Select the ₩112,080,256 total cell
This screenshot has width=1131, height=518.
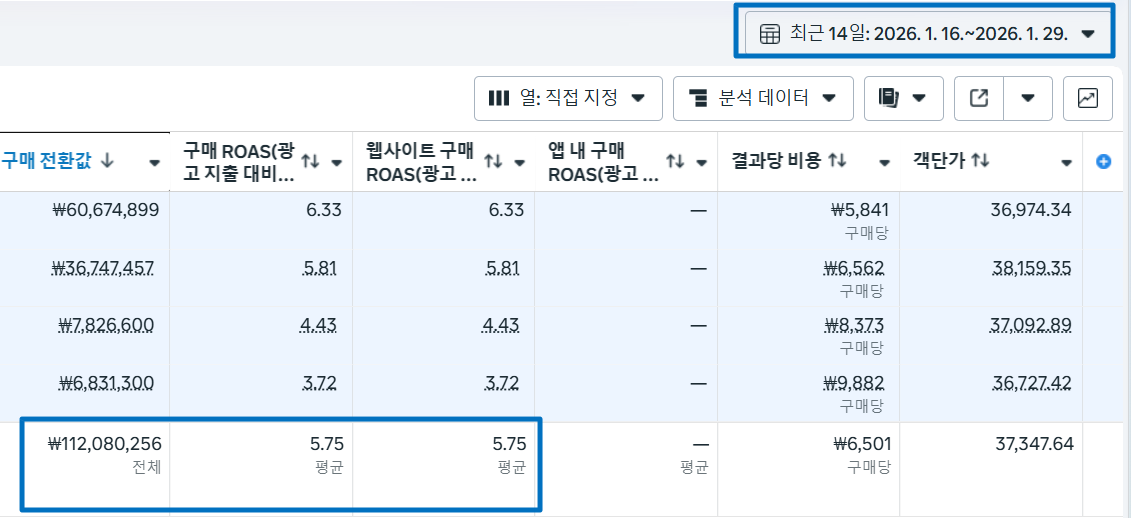click(x=105, y=444)
